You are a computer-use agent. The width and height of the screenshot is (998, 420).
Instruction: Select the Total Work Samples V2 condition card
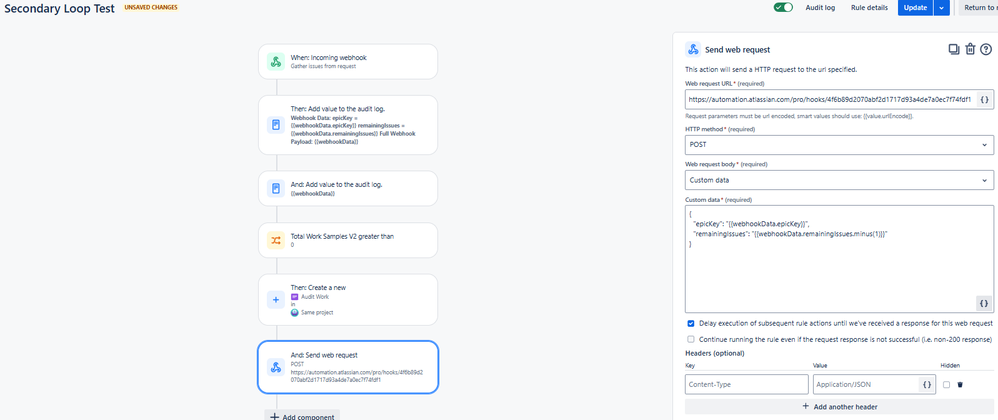[348, 241]
